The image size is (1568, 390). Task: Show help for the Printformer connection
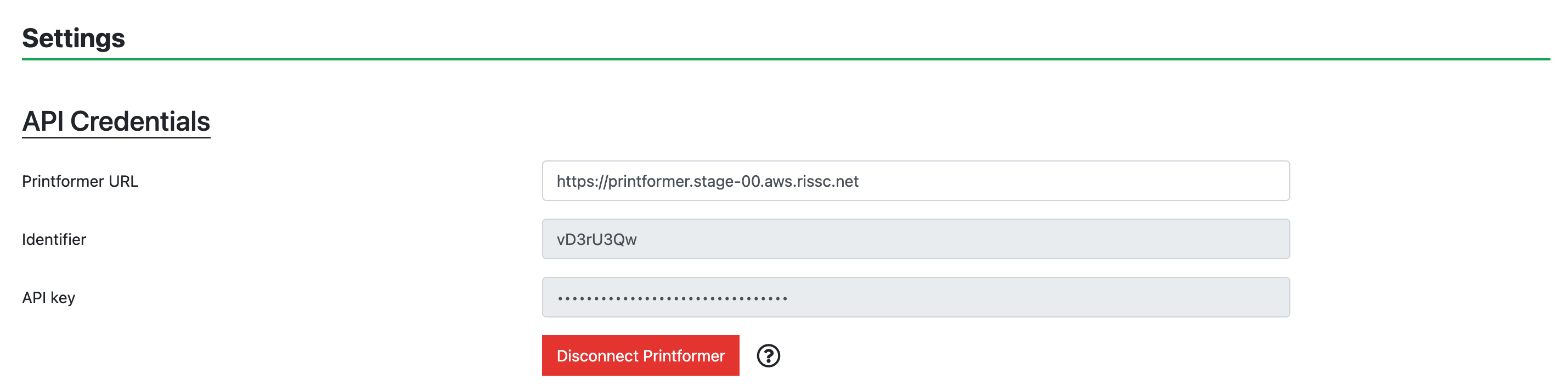point(768,356)
